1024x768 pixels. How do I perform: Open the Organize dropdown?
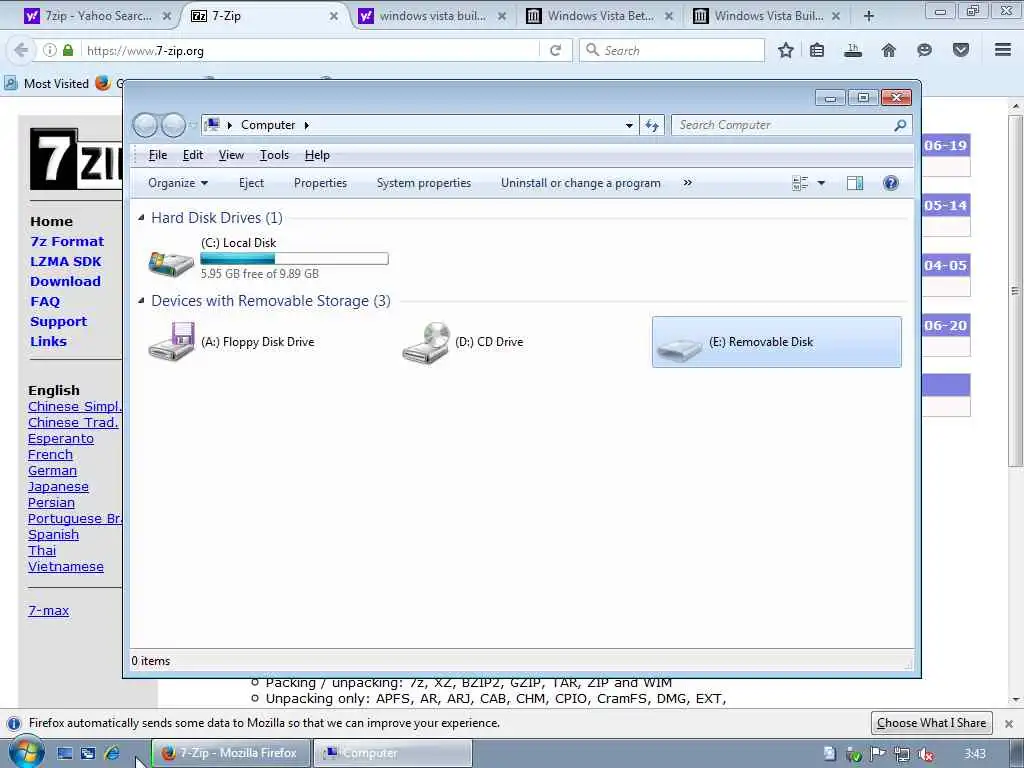tap(178, 183)
